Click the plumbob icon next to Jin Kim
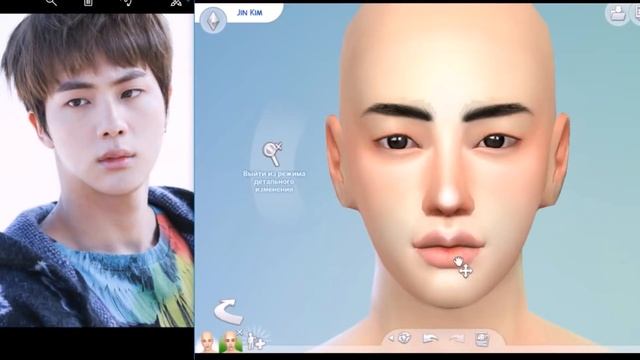This screenshot has height=360, width=640. (213, 19)
